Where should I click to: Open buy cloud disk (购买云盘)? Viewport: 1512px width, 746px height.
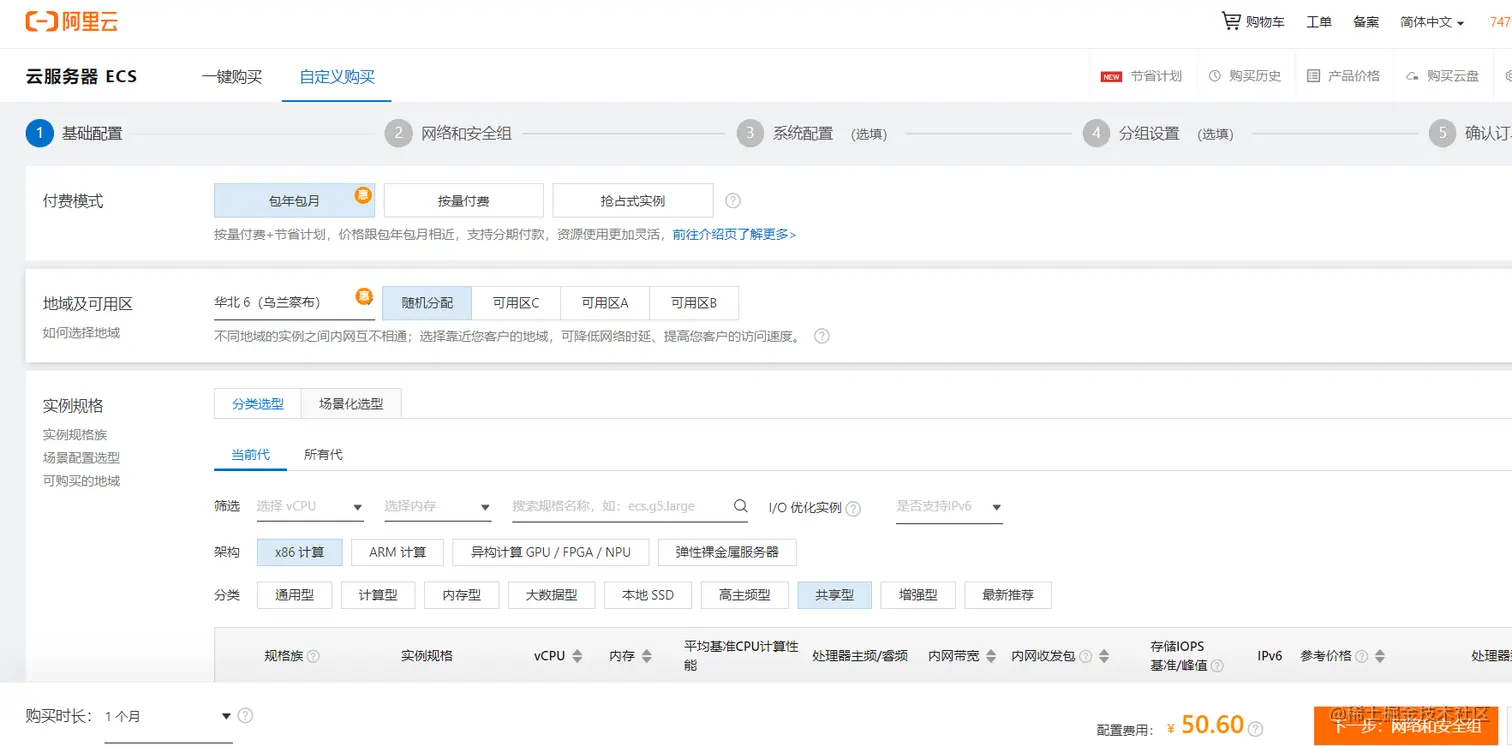1442,76
